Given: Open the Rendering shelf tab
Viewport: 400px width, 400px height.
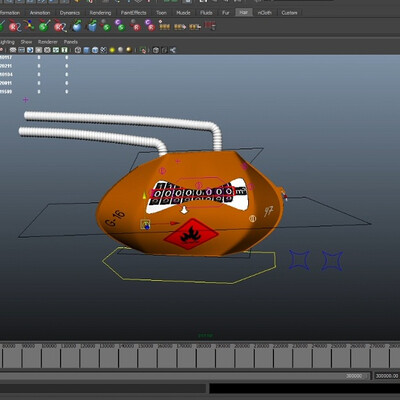Looking at the screenshot, I should point(100,13).
